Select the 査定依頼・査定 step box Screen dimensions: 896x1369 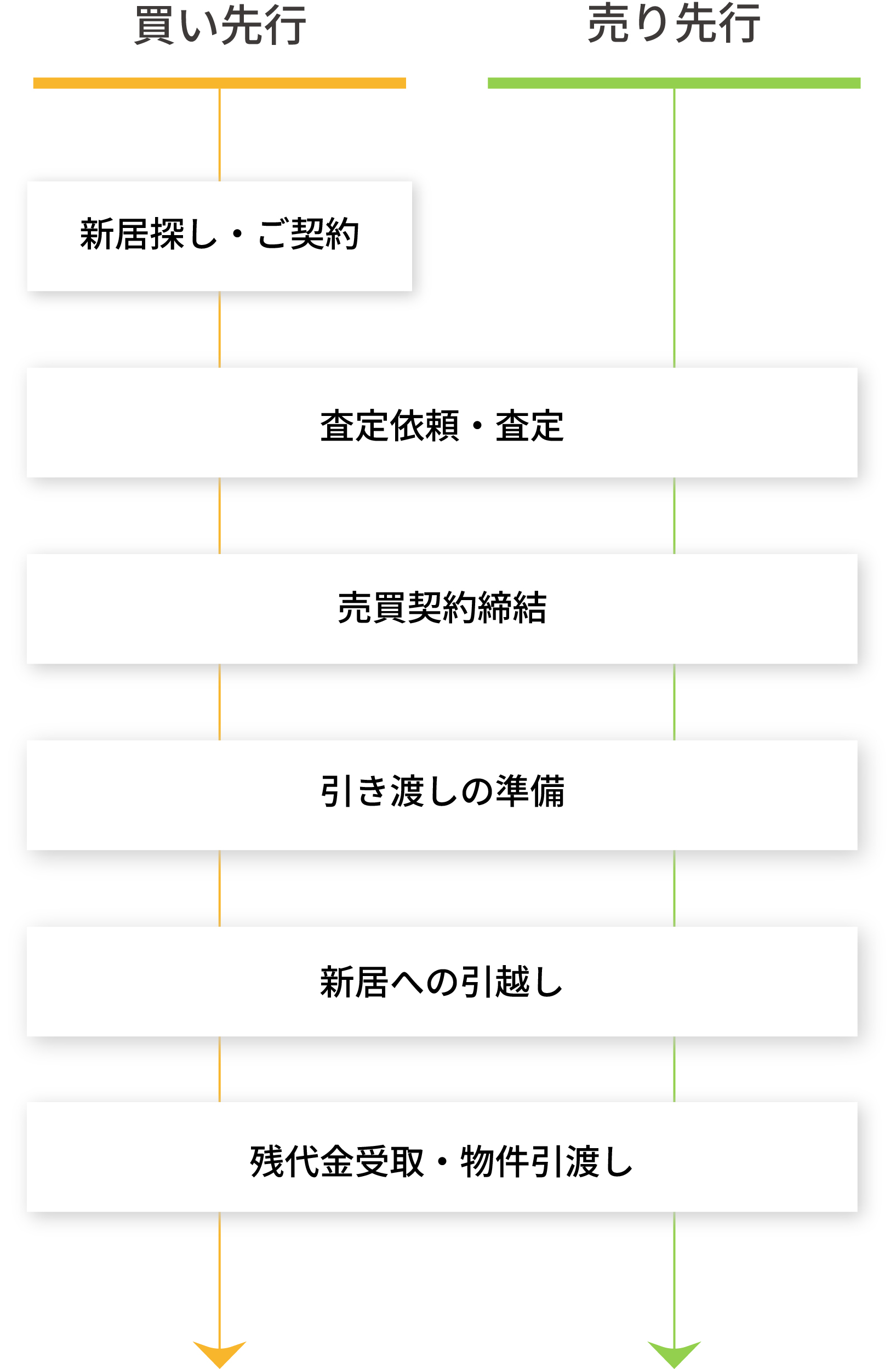pos(442,423)
